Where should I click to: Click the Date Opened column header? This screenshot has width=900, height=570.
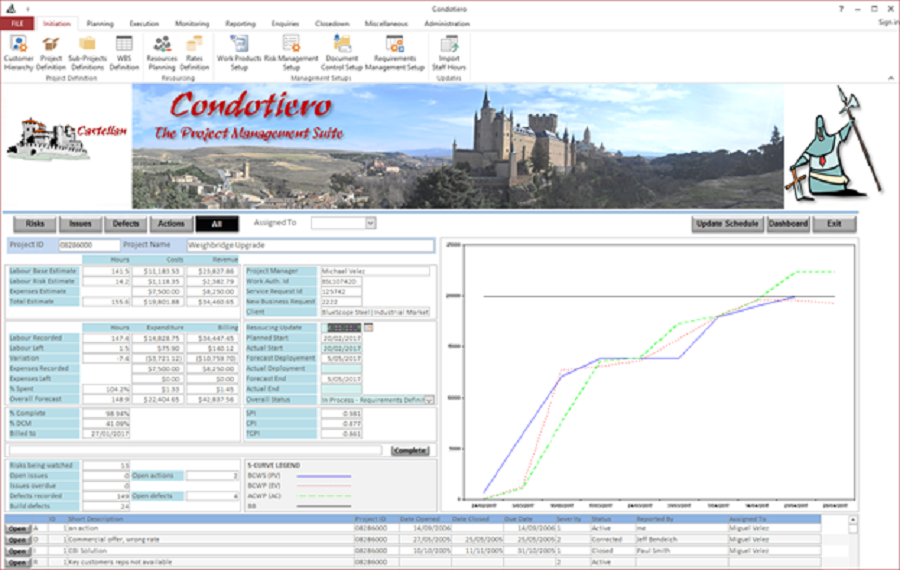click(420, 519)
